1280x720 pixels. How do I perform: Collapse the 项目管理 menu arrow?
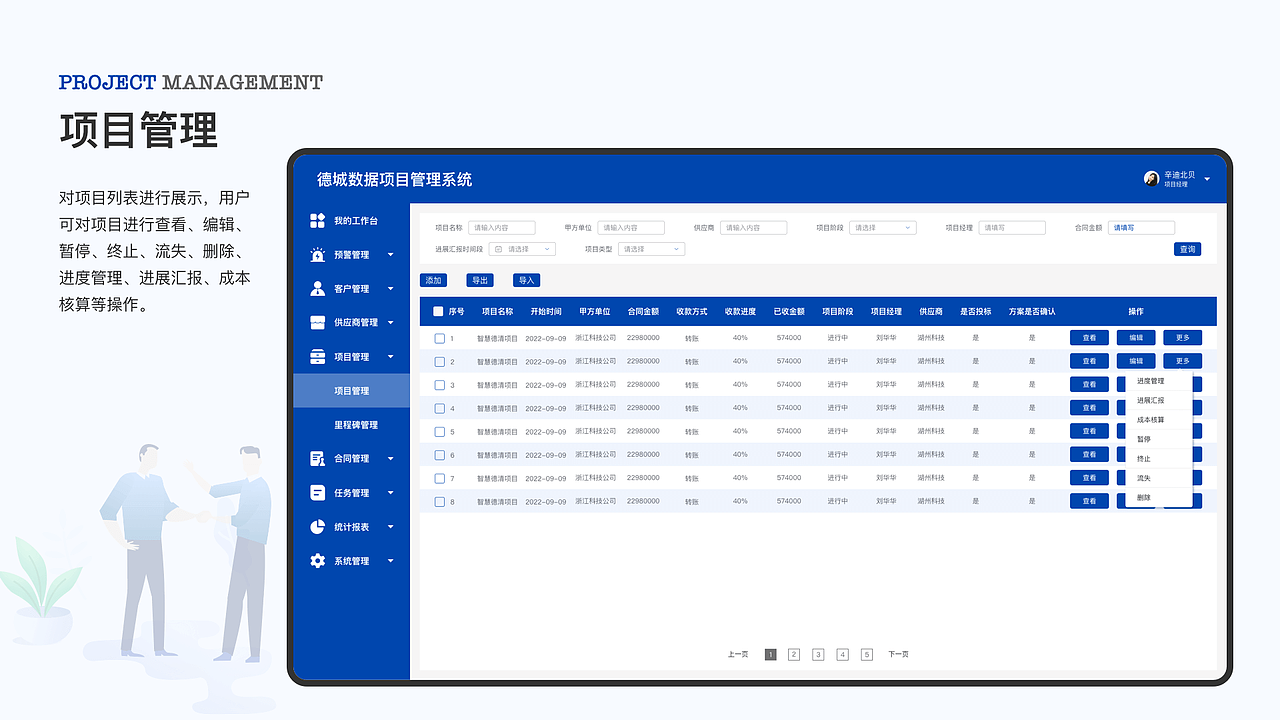(x=390, y=357)
